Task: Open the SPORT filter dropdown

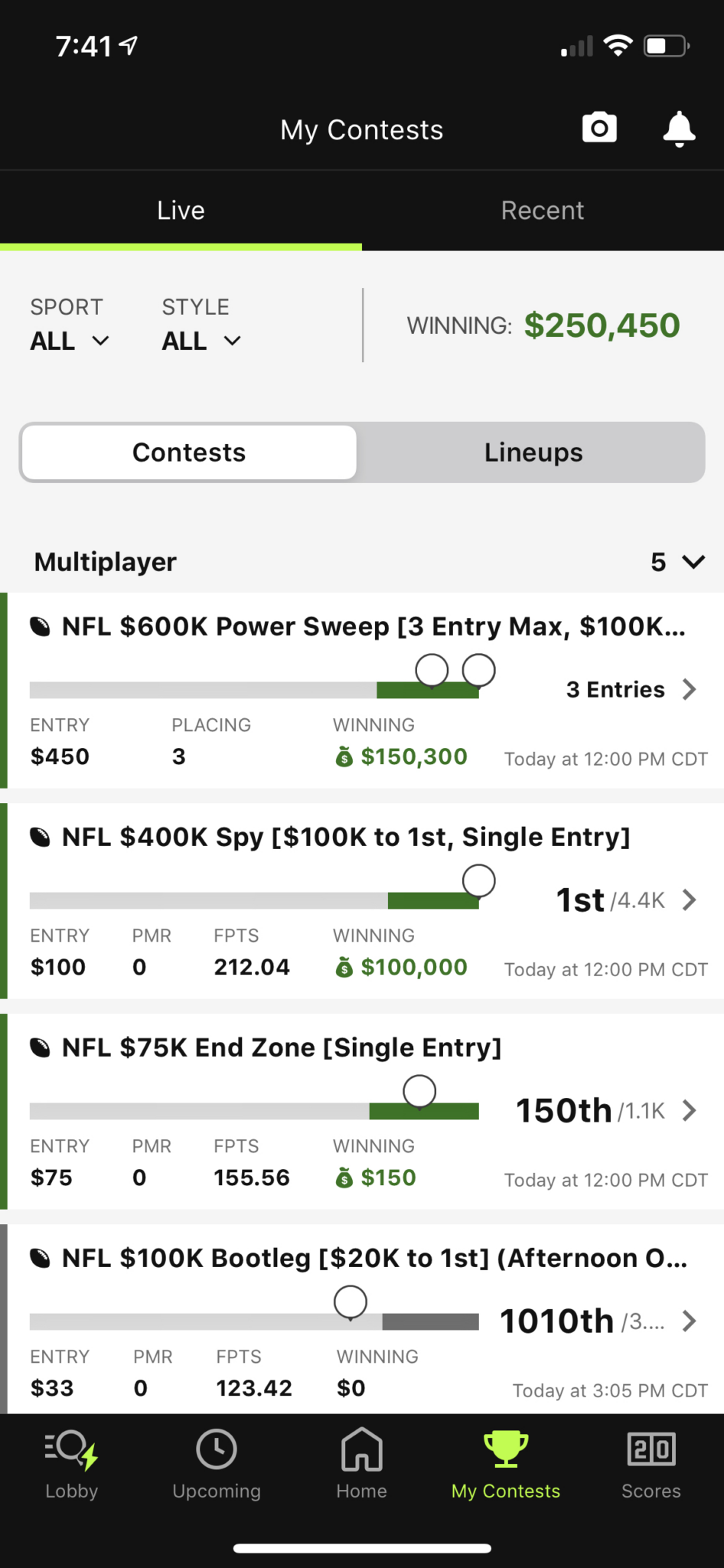Action: coord(69,341)
